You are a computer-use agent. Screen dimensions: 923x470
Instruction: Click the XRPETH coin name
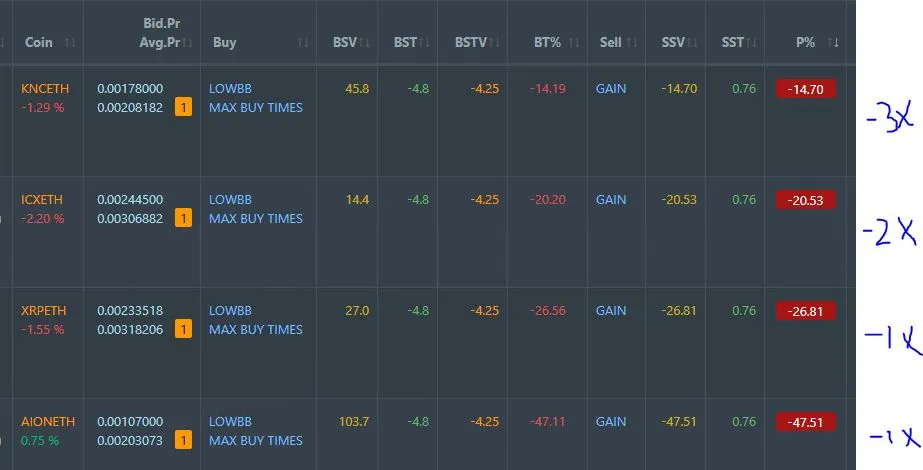point(44,310)
